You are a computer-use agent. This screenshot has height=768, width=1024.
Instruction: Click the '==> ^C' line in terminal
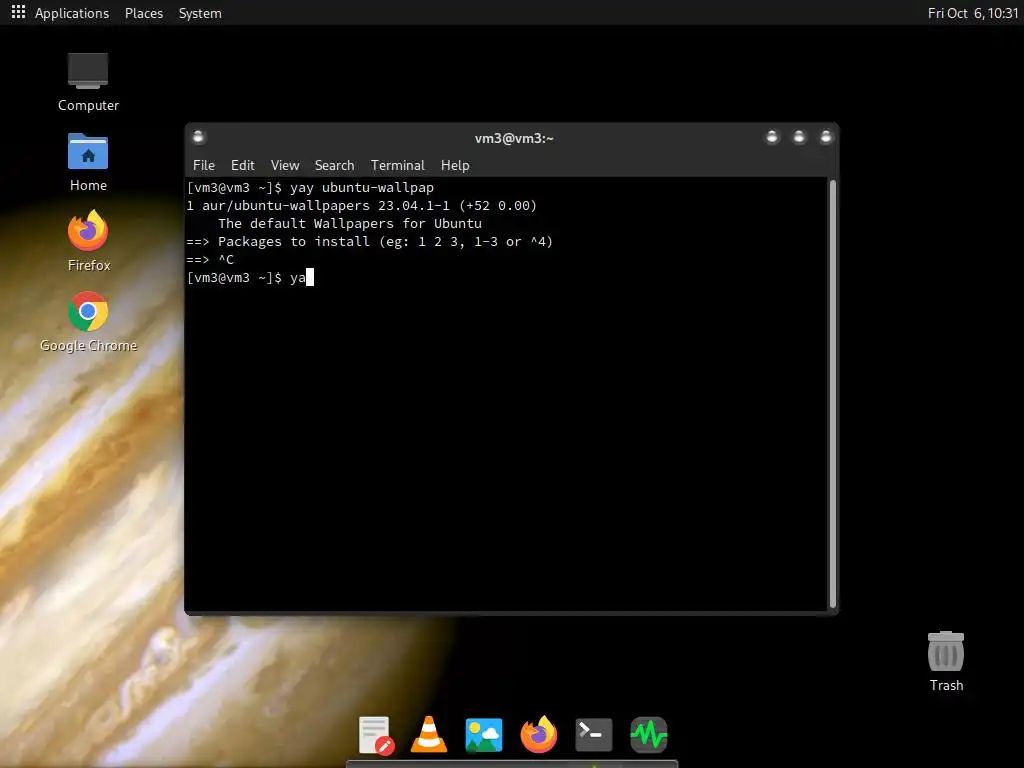[x=210, y=259]
